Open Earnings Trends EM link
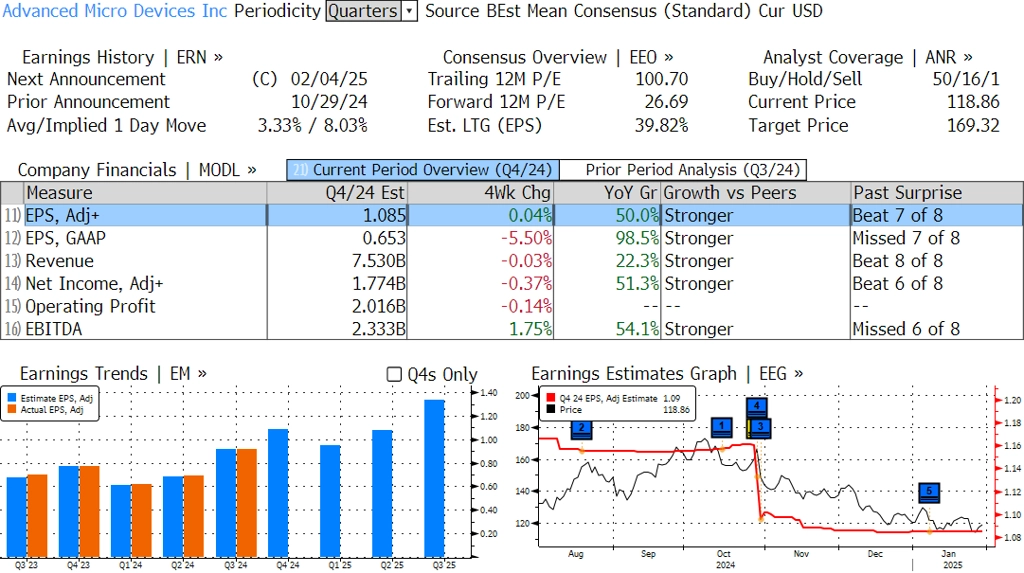This screenshot has height=573, width=1024. (113, 374)
